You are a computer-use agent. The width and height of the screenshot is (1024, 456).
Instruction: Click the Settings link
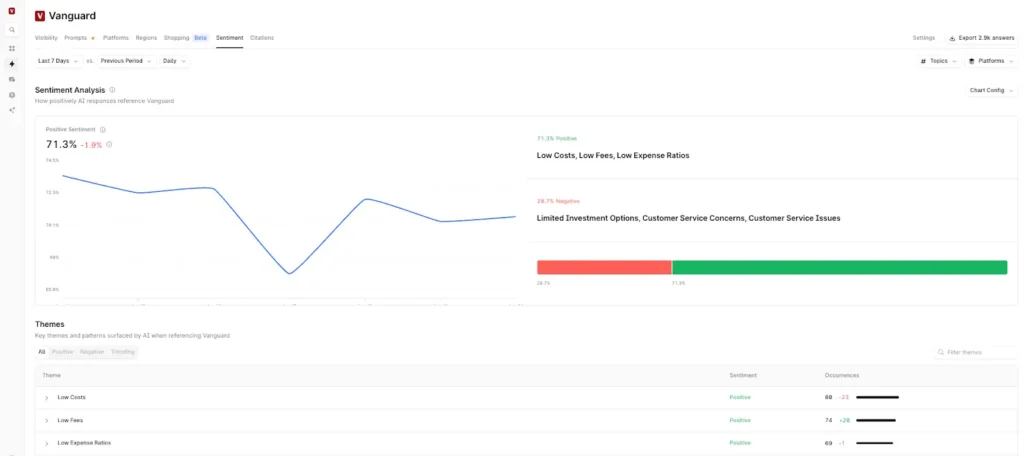click(x=923, y=38)
